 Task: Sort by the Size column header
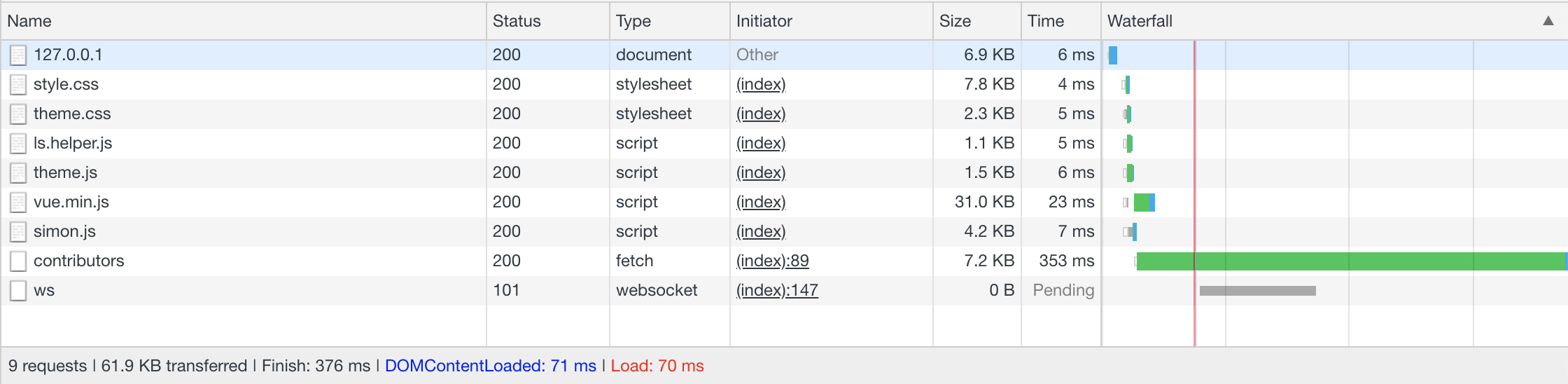click(x=955, y=21)
